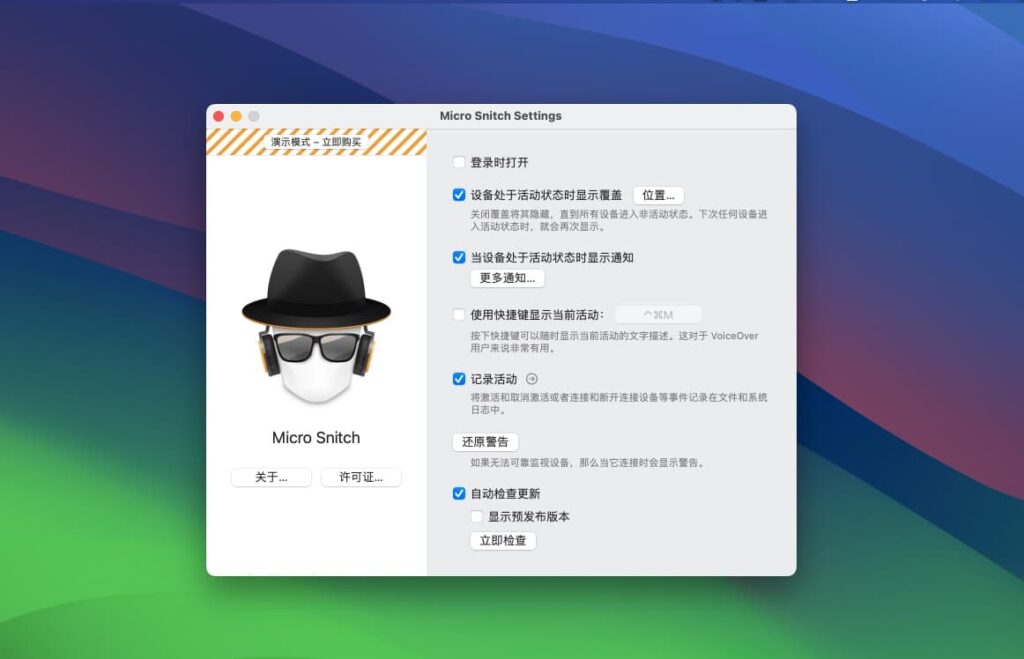1024x659 pixels.
Task: Click the yellow minimize window button
Action: pyautogui.click(x=236, y=115)
